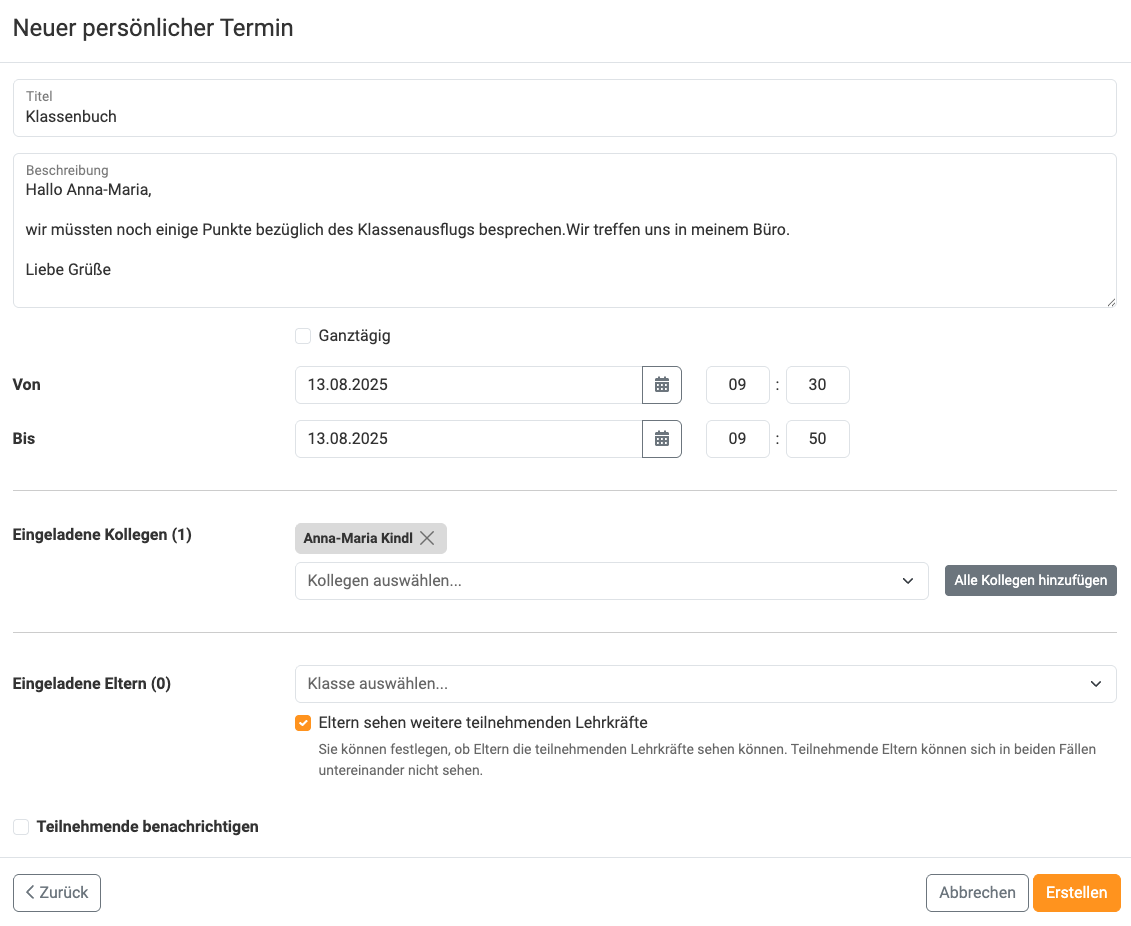
Task: Edit the Von hour field 09
Action: click(737, 385)
